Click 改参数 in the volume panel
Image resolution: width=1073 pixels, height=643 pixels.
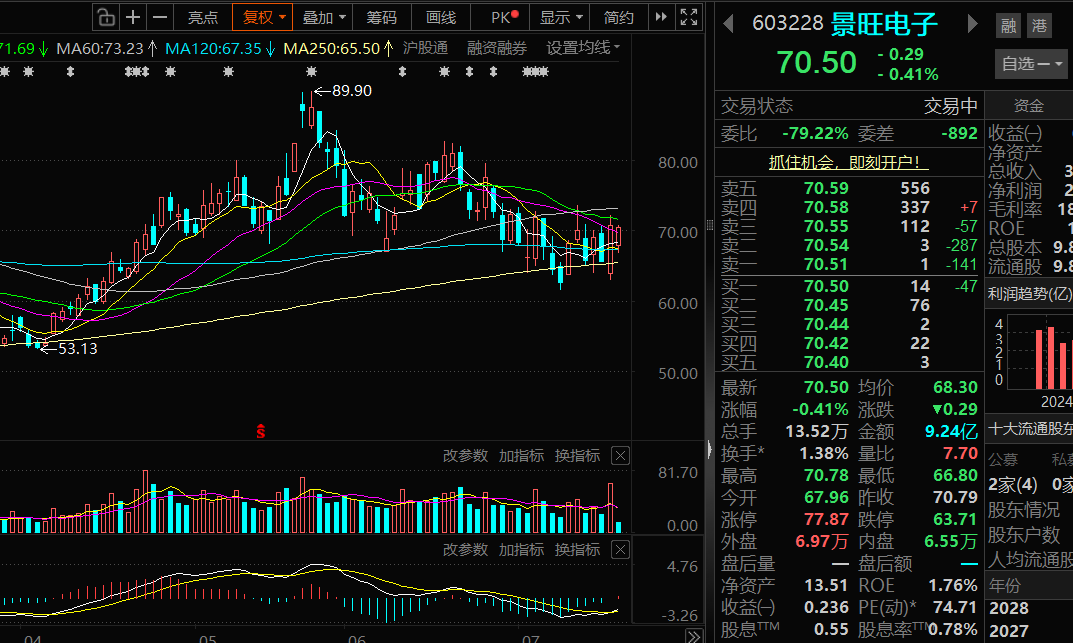pyautogui.click(x=465, y=456)
